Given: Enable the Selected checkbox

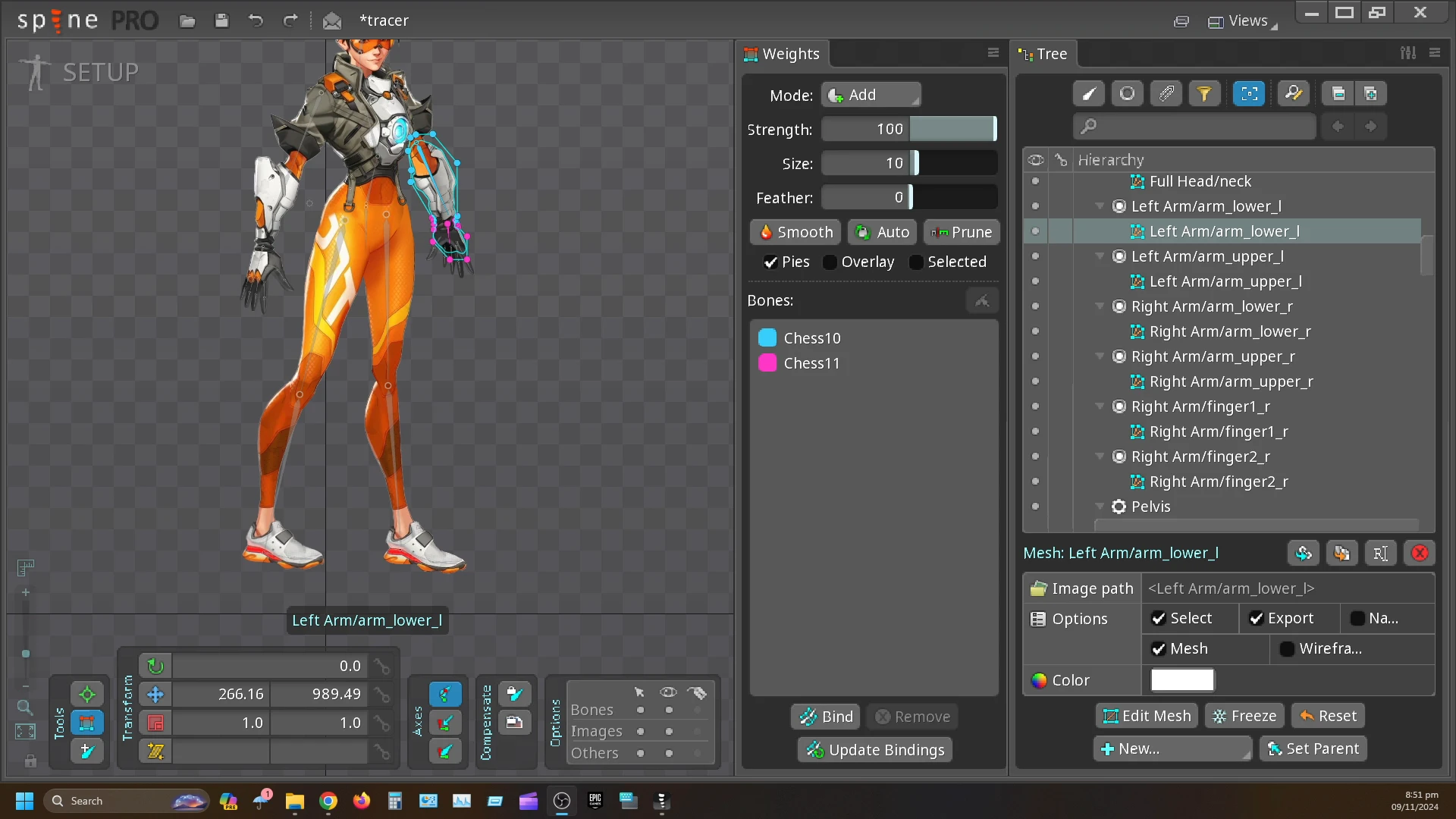Looking at the screenshot, I should tap(916, 262).
